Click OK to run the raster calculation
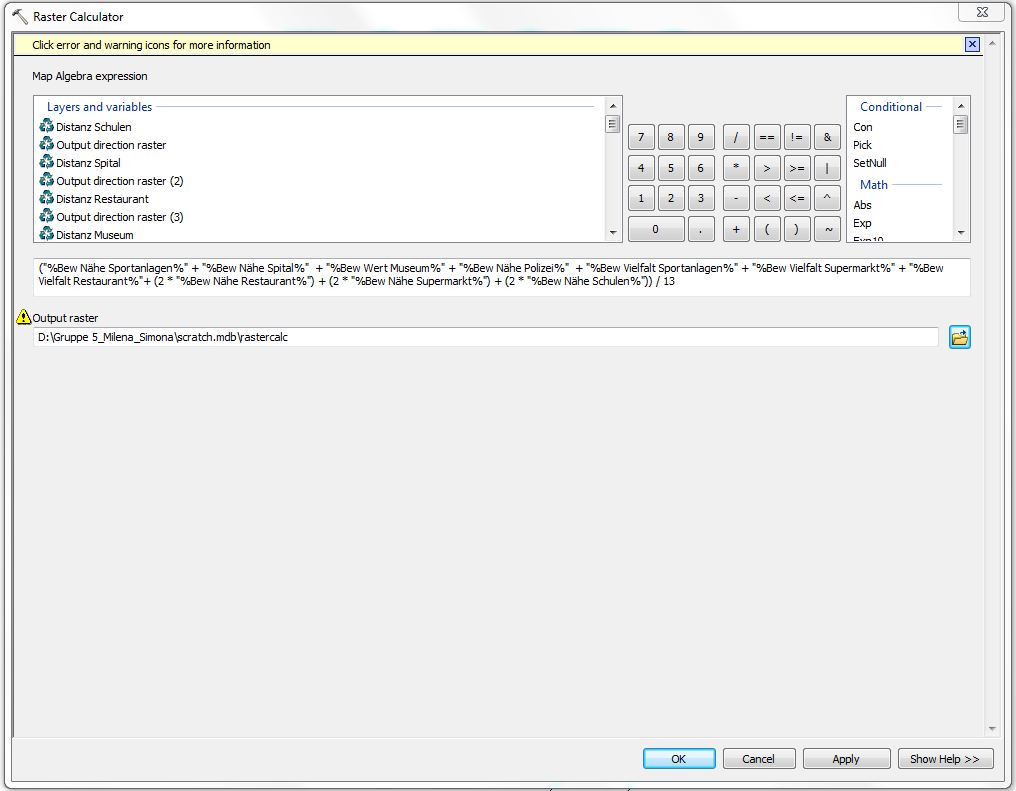Image resolution: width=1016 pixels, height=791 pixels. tap(678, 758)
